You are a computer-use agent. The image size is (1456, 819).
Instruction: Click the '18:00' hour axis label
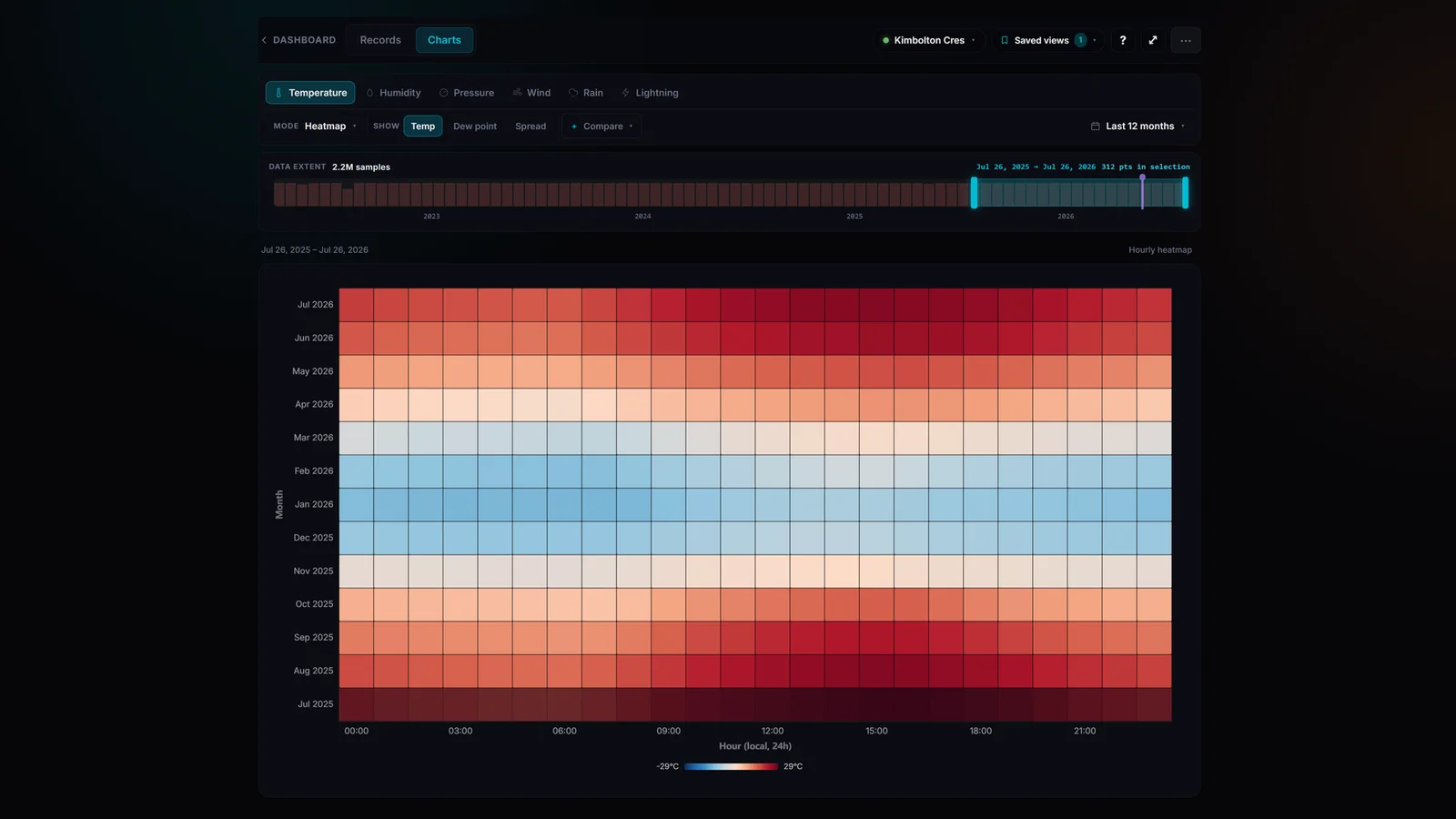pyautogui.click(x=980, y=731)
